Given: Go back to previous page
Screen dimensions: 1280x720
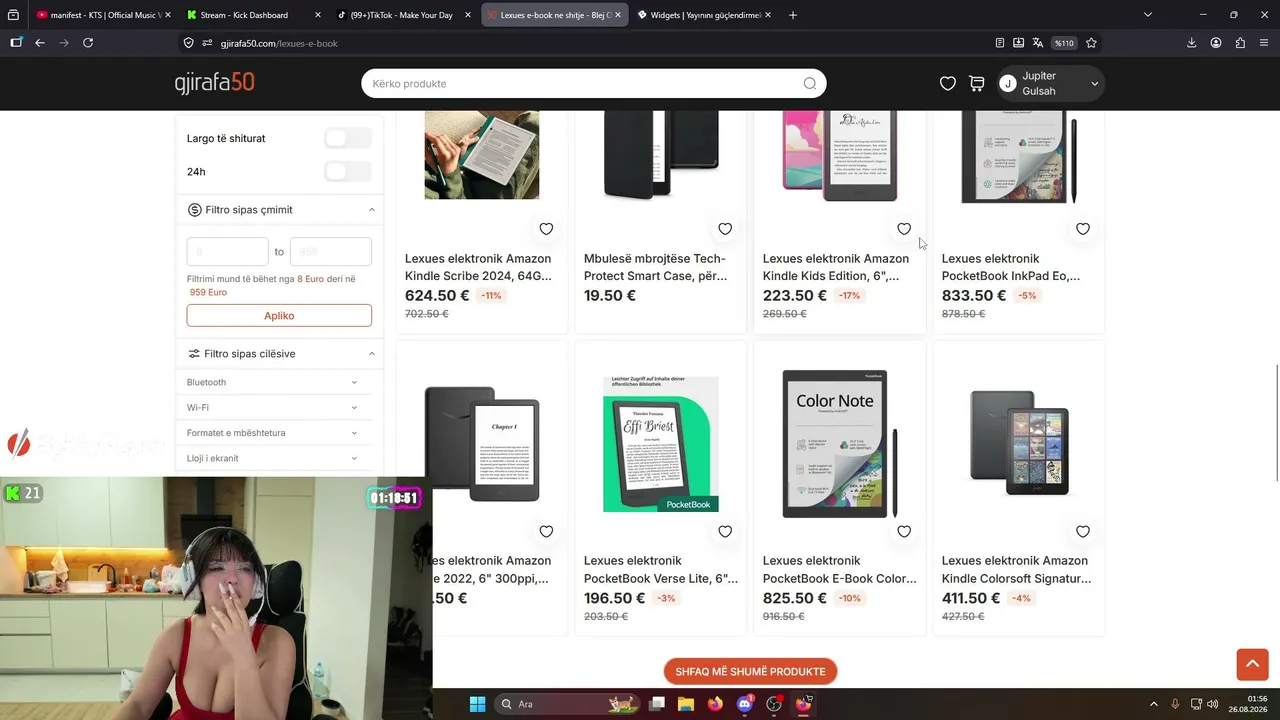Looking at the screenshot, I should pyautogui.click(x=40, y=43).
